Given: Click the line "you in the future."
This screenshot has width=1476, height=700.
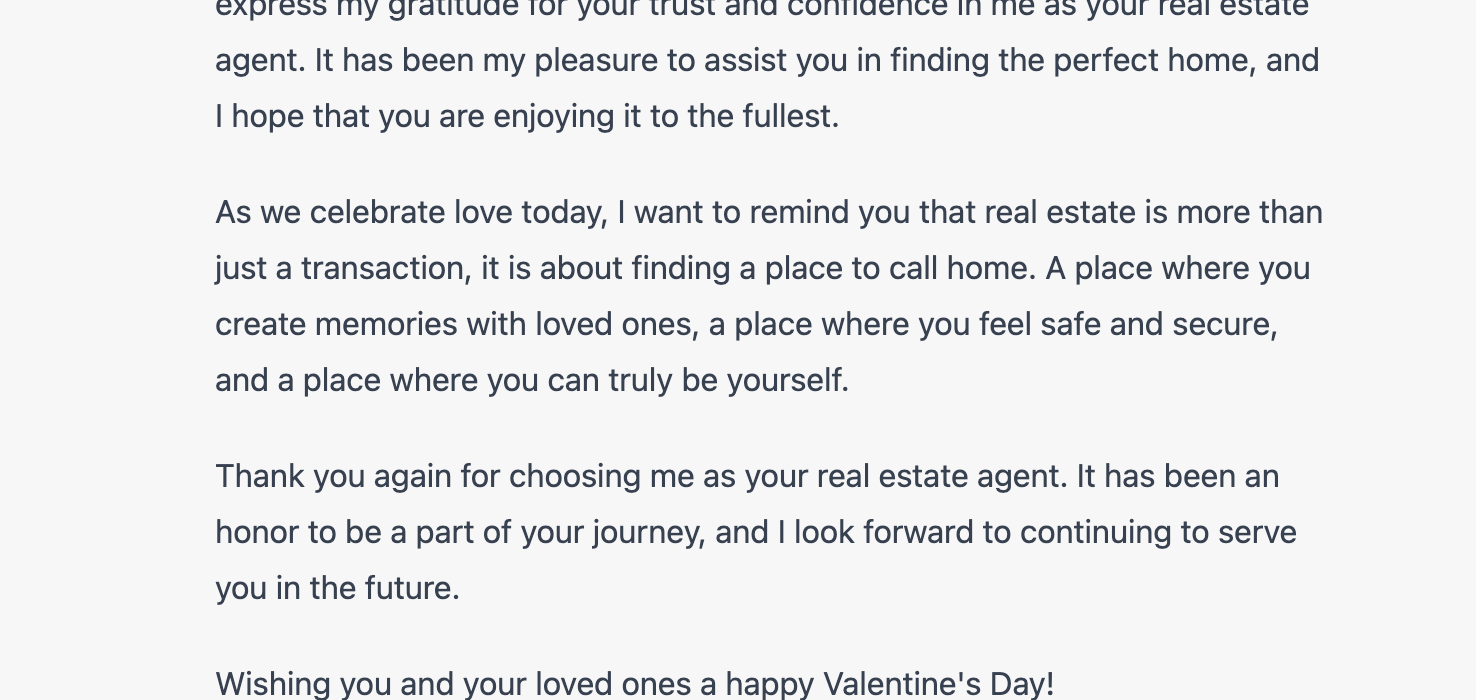Looking at the screenshot, I should 337,589.
